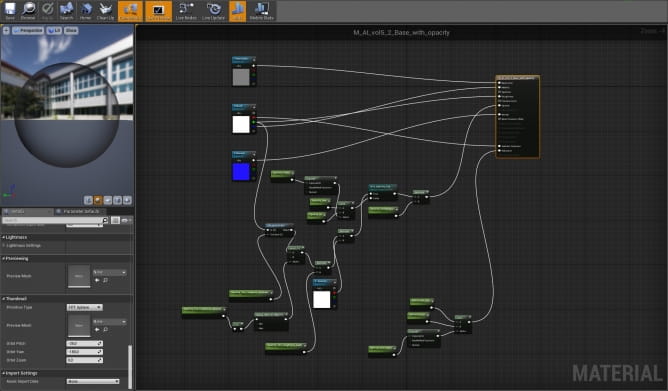Screen dimensions: 668x391
Task: Open the property matrix grid icon
Action: [115, 220]
